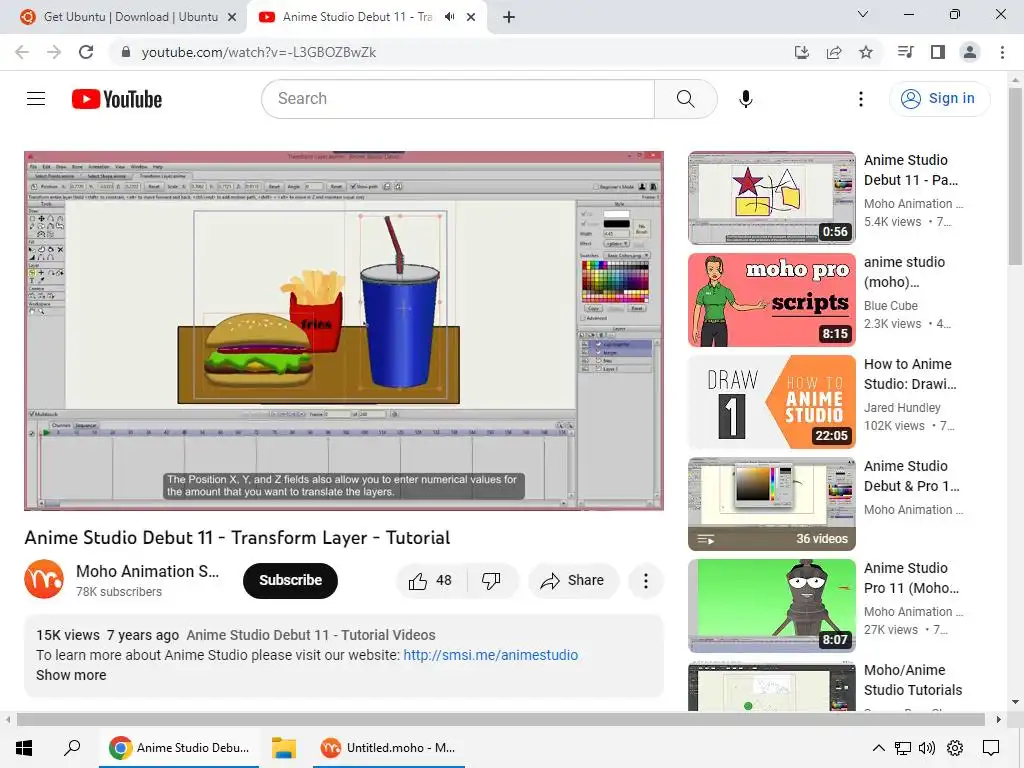The width and height of the screenshot is (1024, 768).
Task: Expand the tab search chevron
Action: 863,14
